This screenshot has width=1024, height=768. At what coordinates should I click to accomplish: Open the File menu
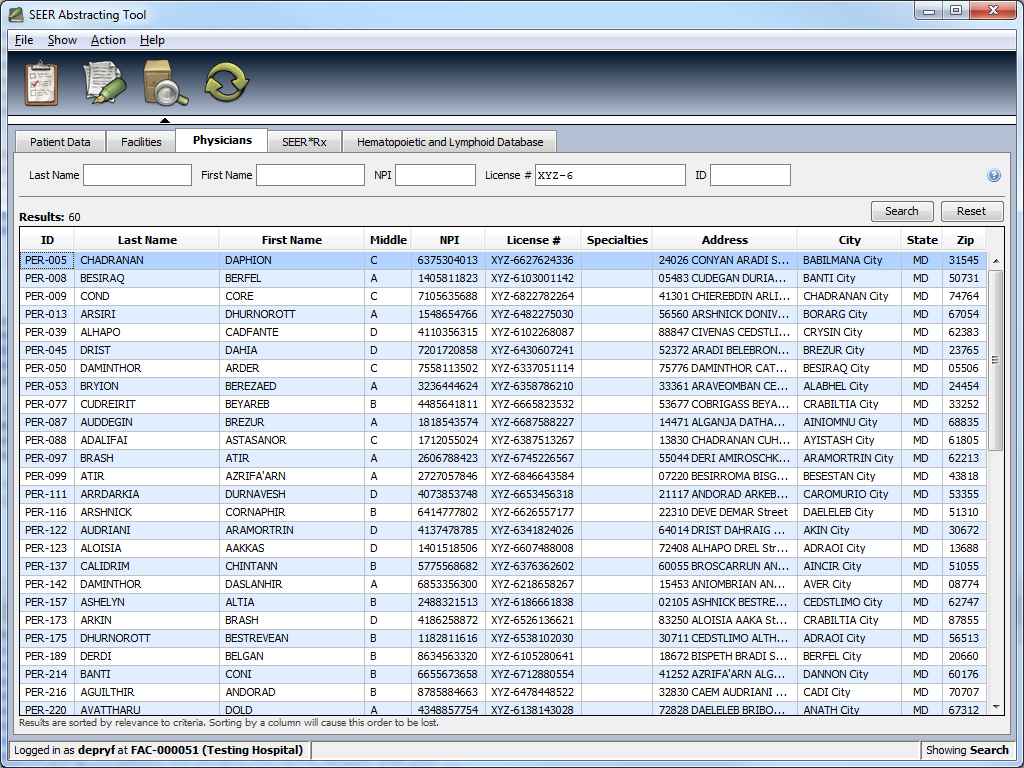(x=24, y=40)
